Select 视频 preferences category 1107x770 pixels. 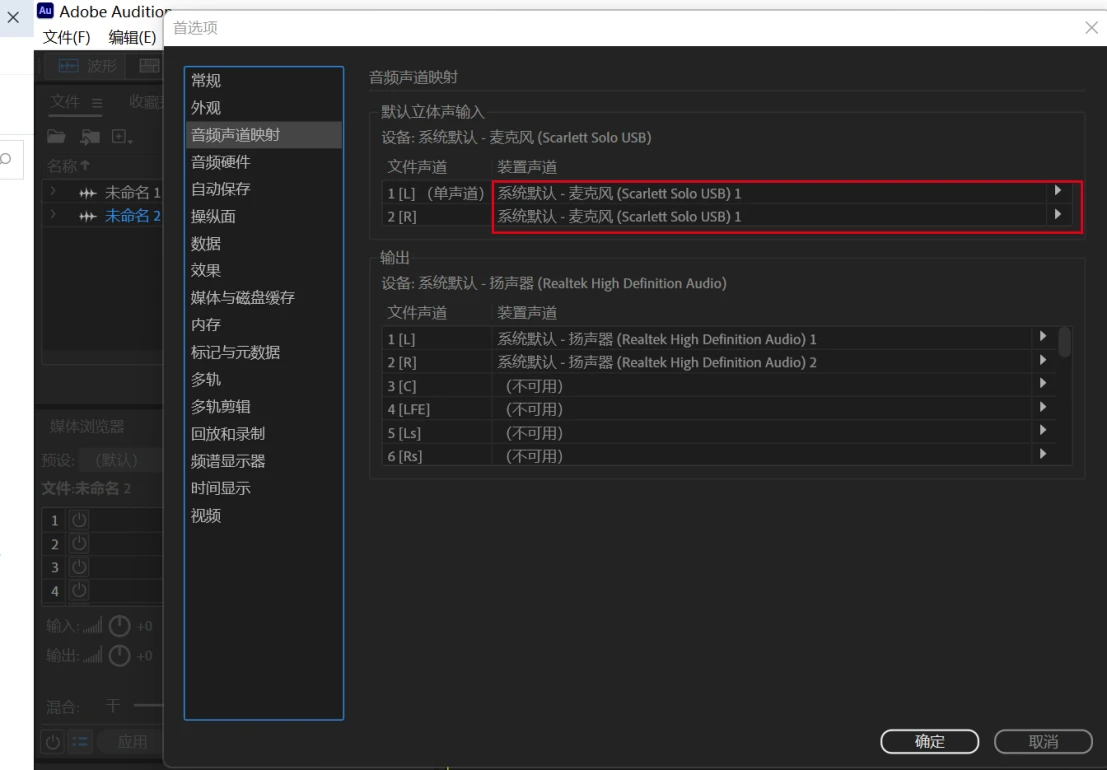[264, 516]
